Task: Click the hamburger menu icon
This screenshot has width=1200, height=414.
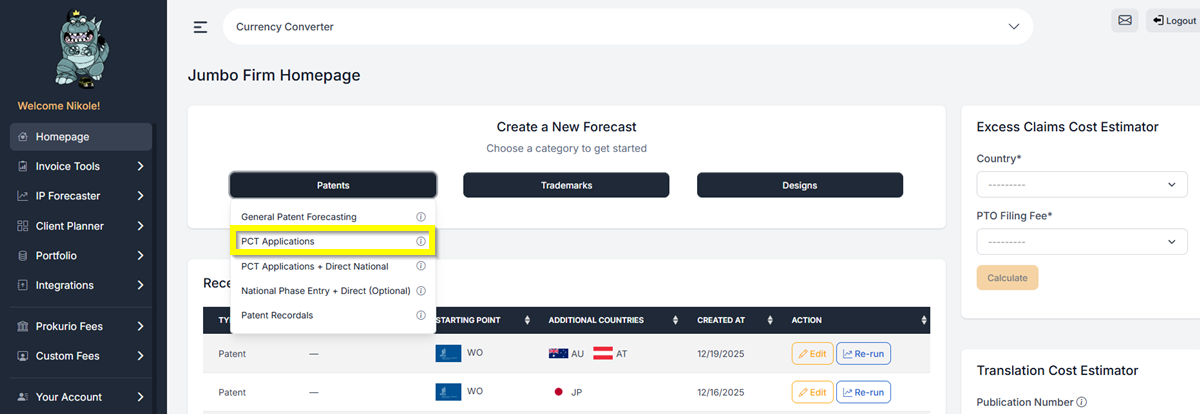Action: (200, 27)
